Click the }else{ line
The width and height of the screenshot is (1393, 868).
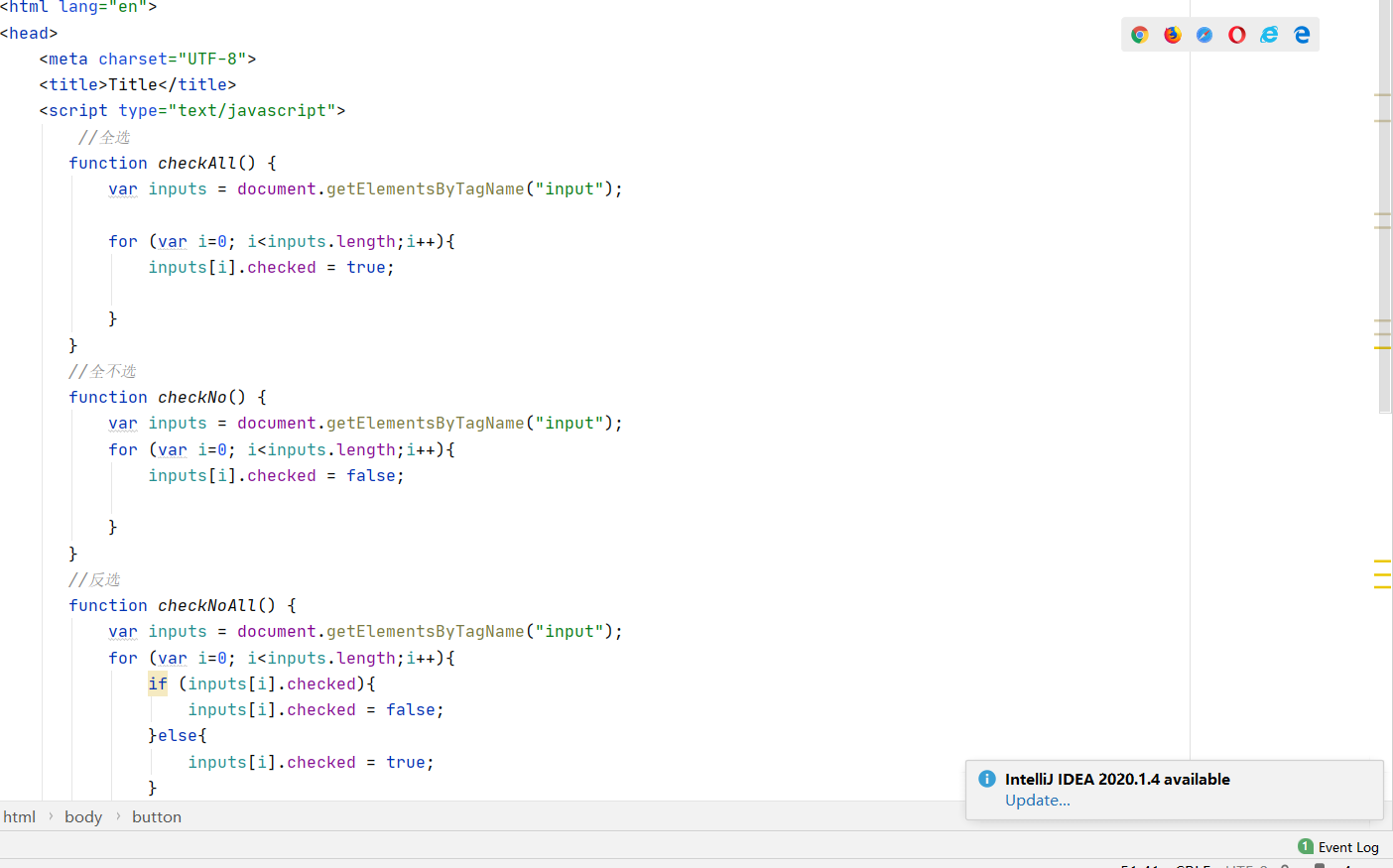178,735
